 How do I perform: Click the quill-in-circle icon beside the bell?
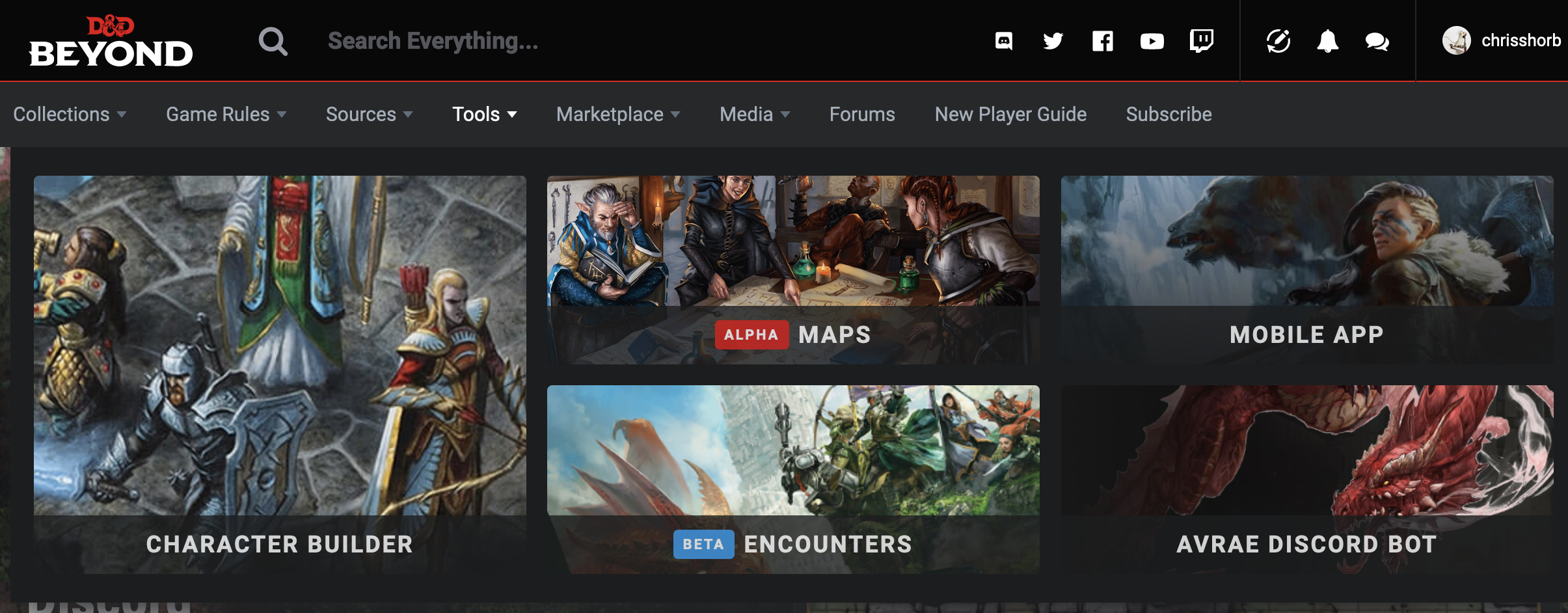[1278, 41]
